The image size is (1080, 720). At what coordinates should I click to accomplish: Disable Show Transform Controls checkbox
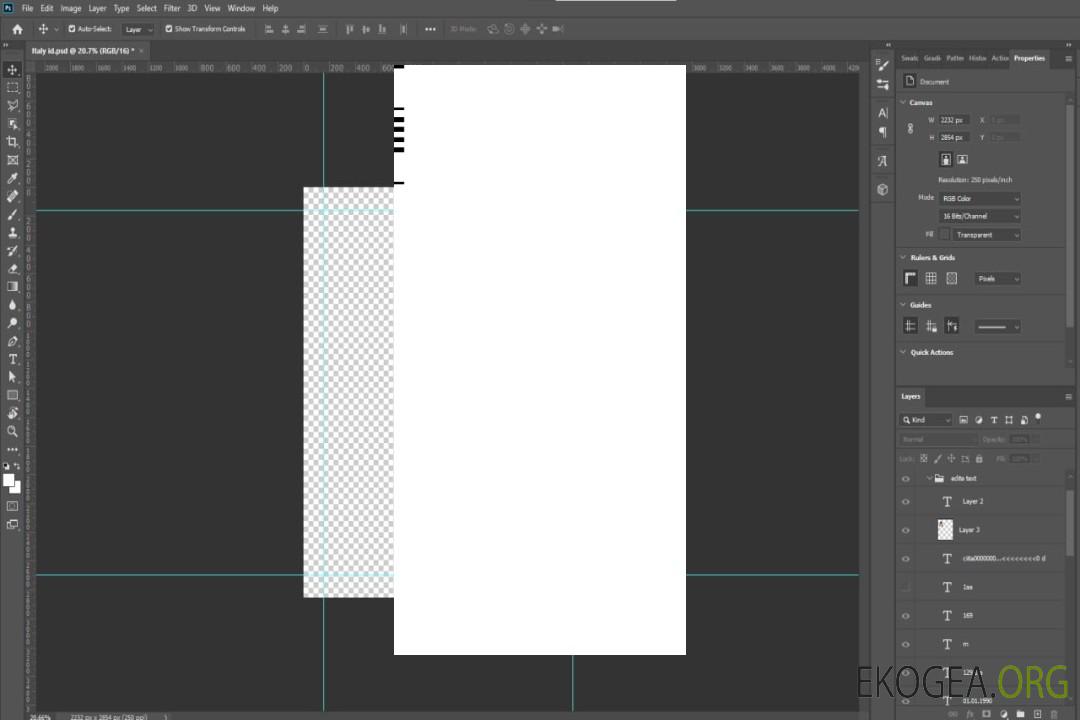(168, 29)
